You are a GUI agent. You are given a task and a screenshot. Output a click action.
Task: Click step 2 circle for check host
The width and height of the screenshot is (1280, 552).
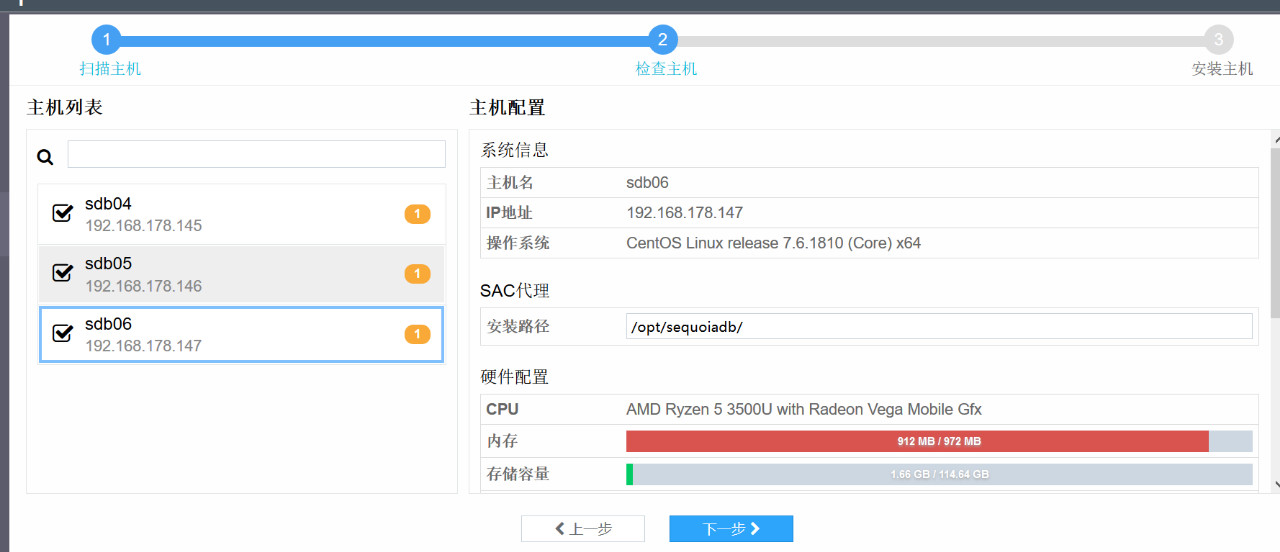(662, 40)
